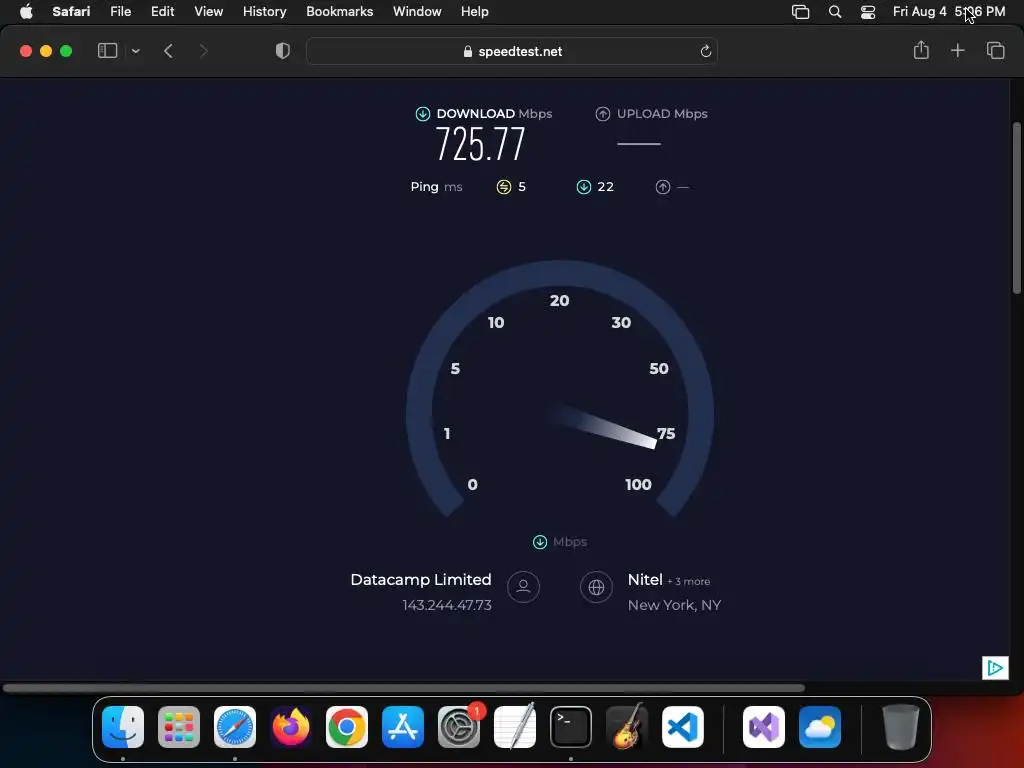Image resolution: width=1024 pixels, height=768 pixels.
Task: Open the History menu
Action: tap(264, 12)
